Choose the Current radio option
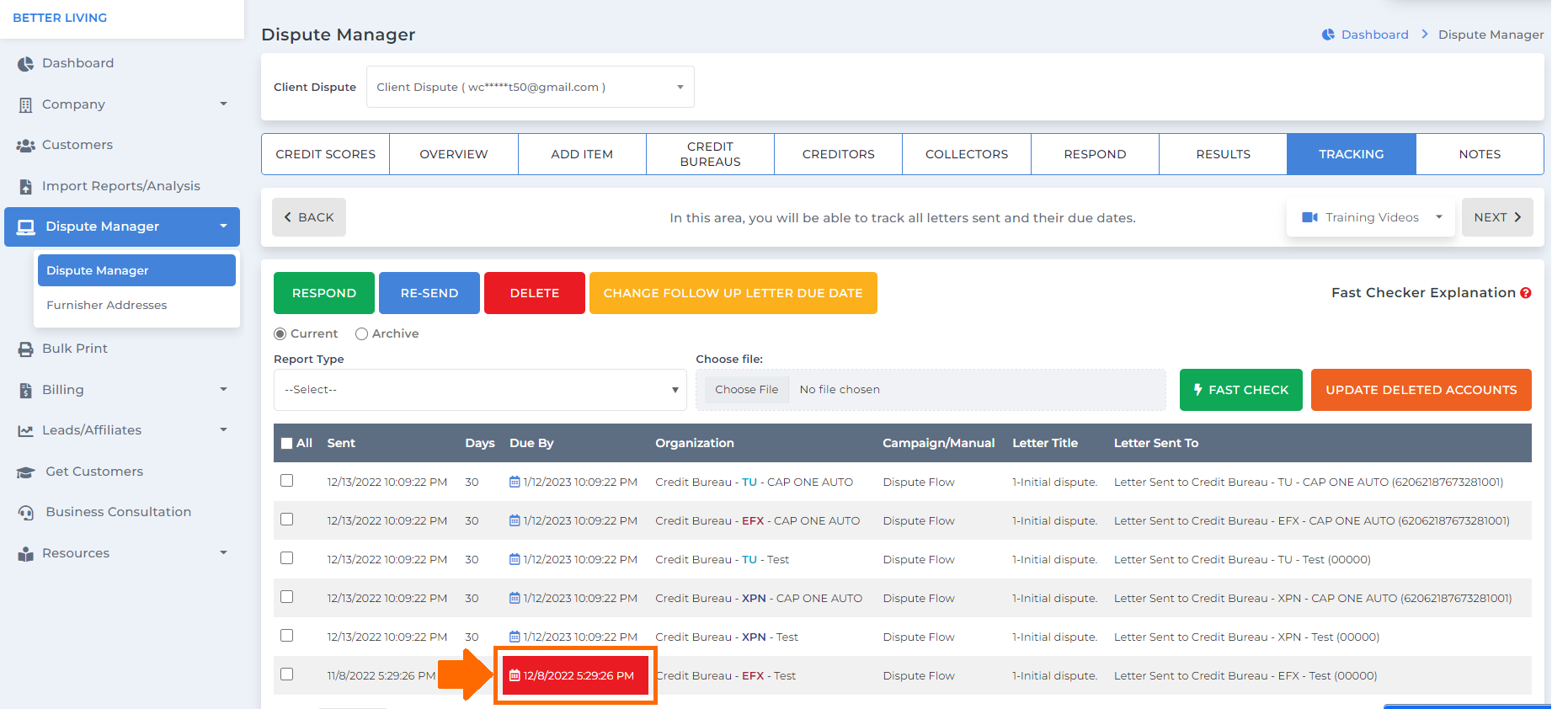Screen dimensions: 1568x709 tap(280, 334)
